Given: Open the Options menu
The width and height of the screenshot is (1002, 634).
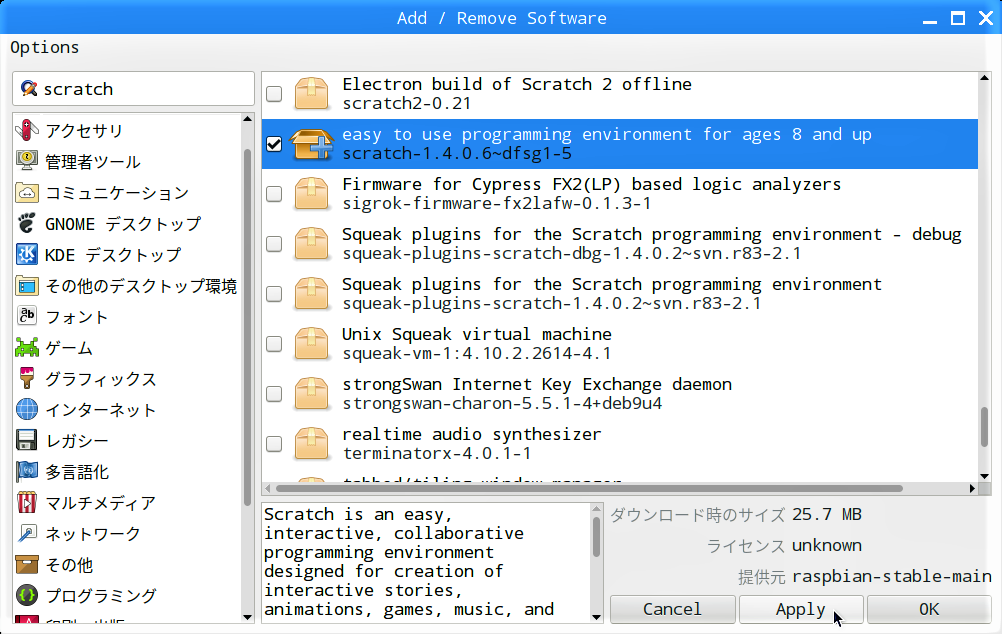Looking at the screenshot, I should pos(45,48).
